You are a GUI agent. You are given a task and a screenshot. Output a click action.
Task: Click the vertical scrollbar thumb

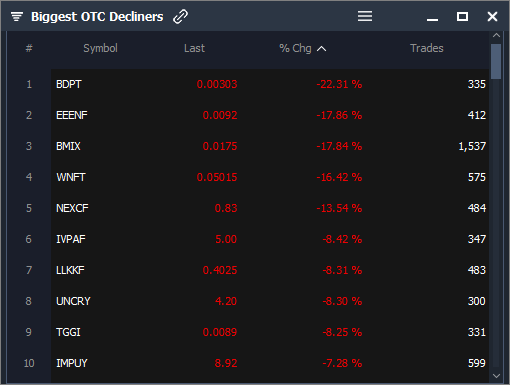pos(496,61)
